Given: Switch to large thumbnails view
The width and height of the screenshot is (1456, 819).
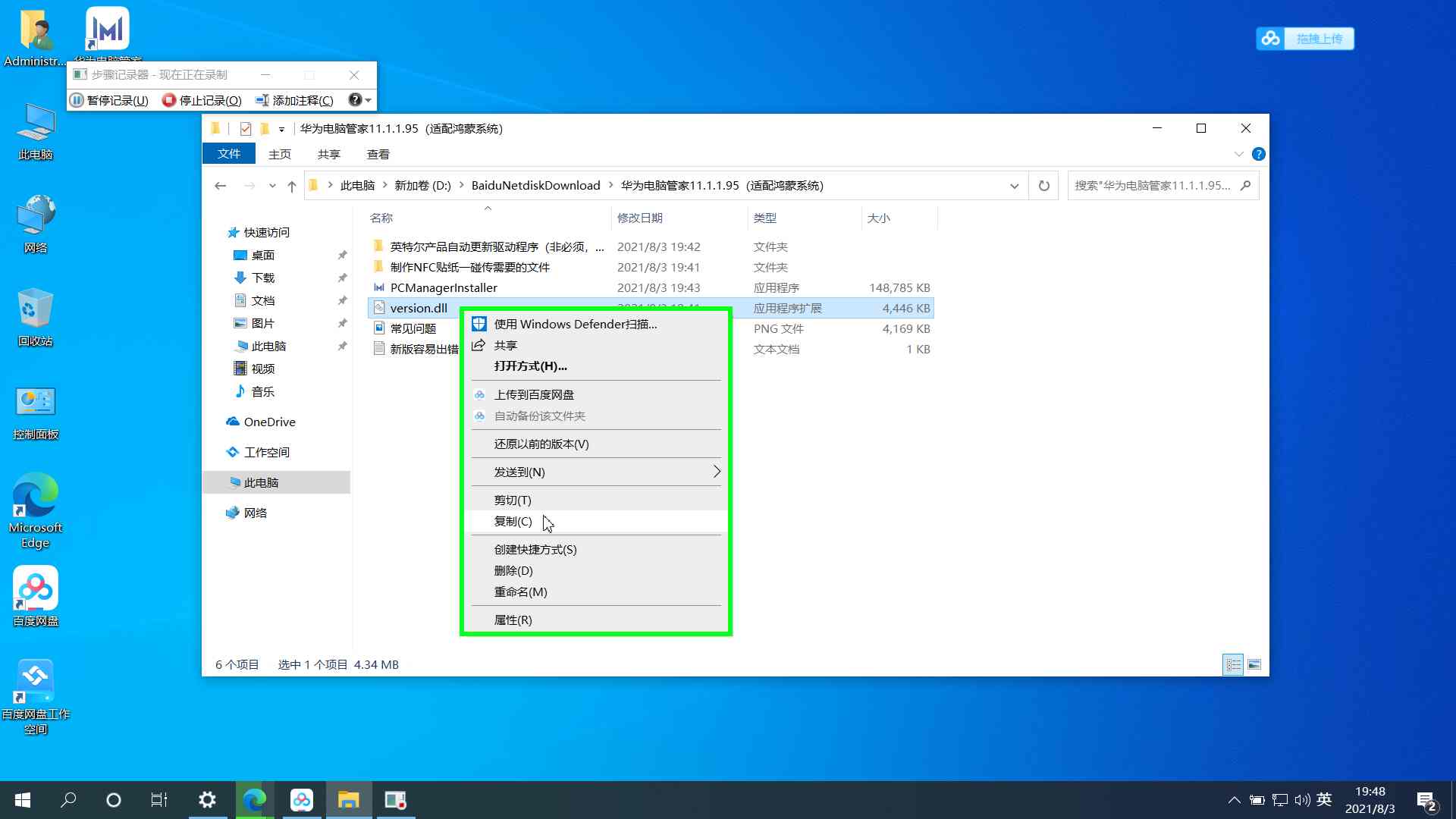Looking at the screenshot, I should coord(1255,664).
